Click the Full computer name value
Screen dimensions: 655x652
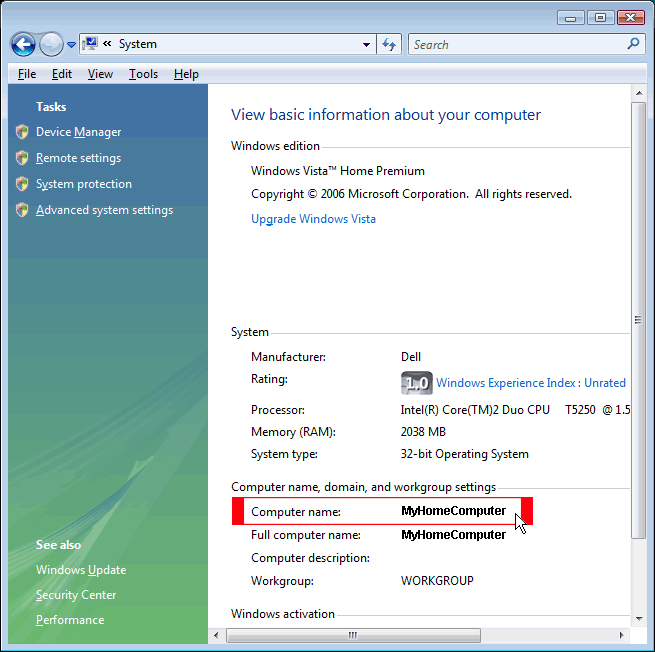click(x=453, y=535)
